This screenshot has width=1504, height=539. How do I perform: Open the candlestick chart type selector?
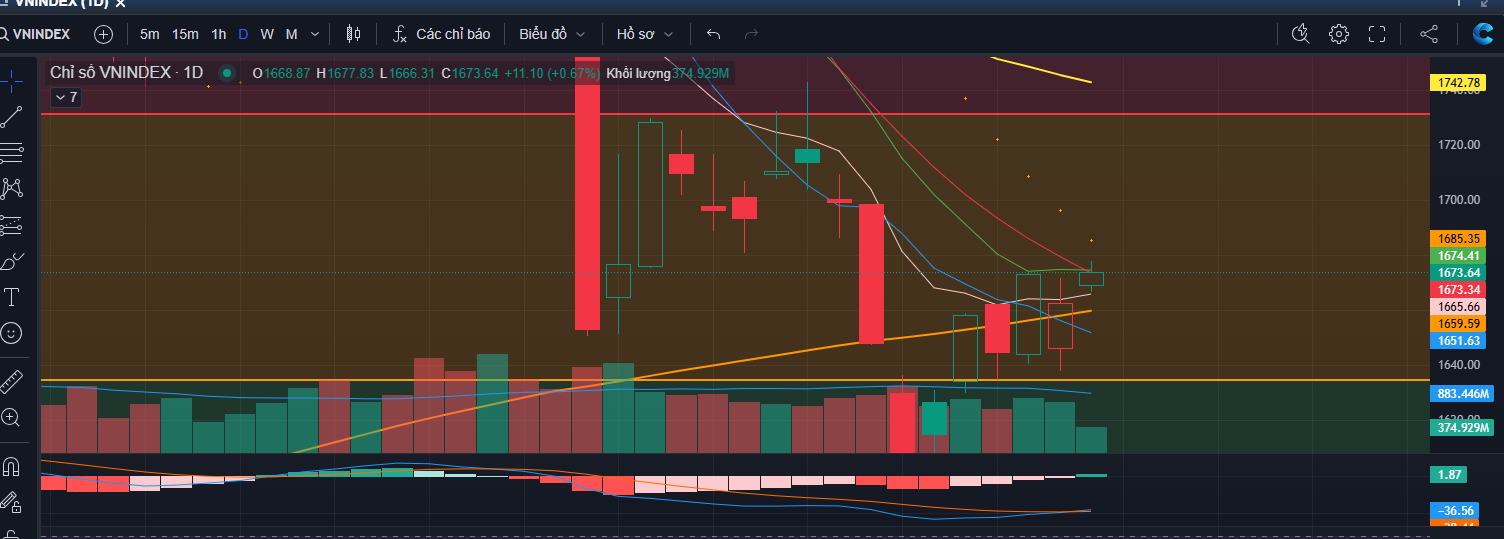click(x=353, y=34)
